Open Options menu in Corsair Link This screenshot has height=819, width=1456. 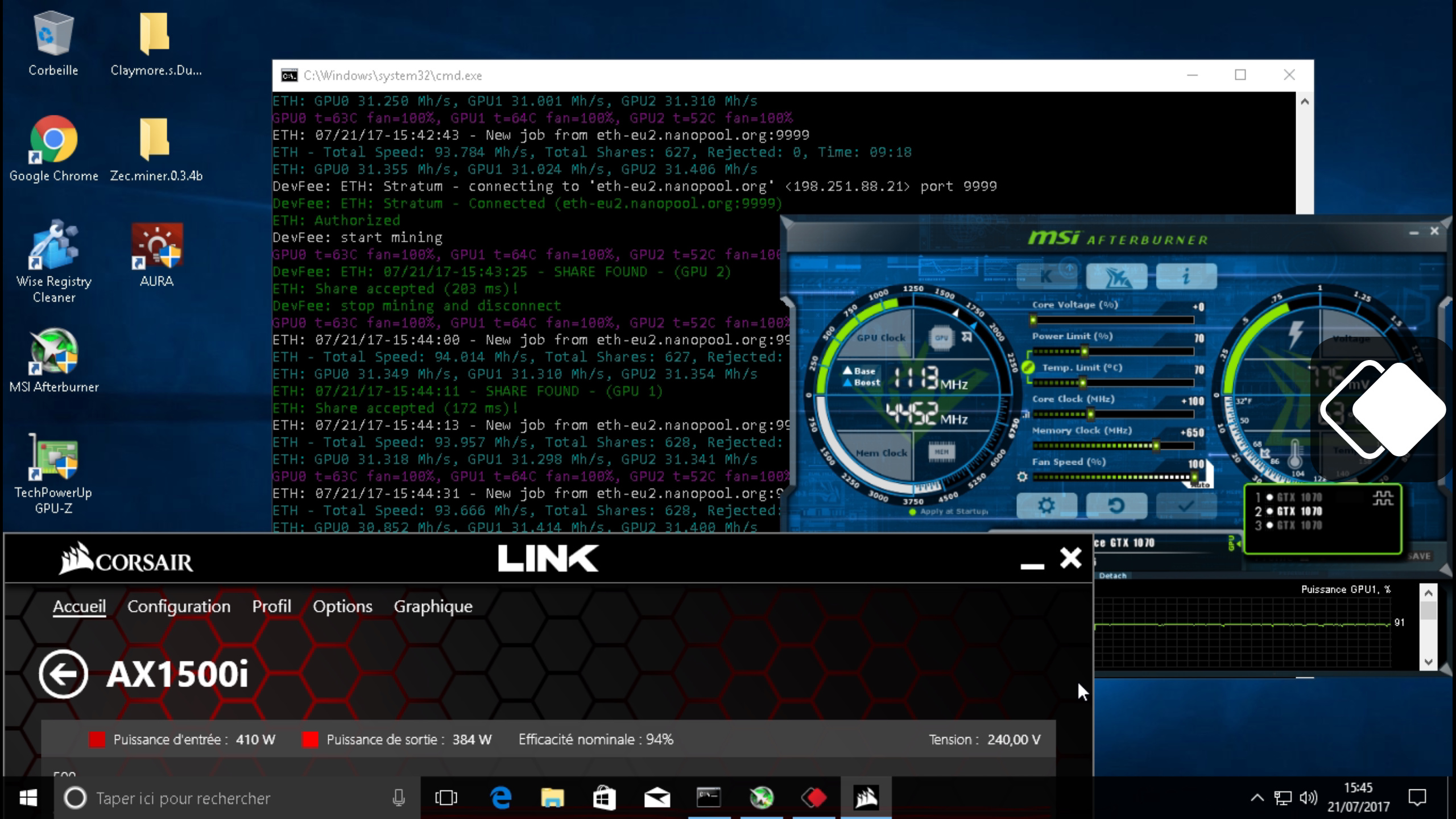click(342, 606)
